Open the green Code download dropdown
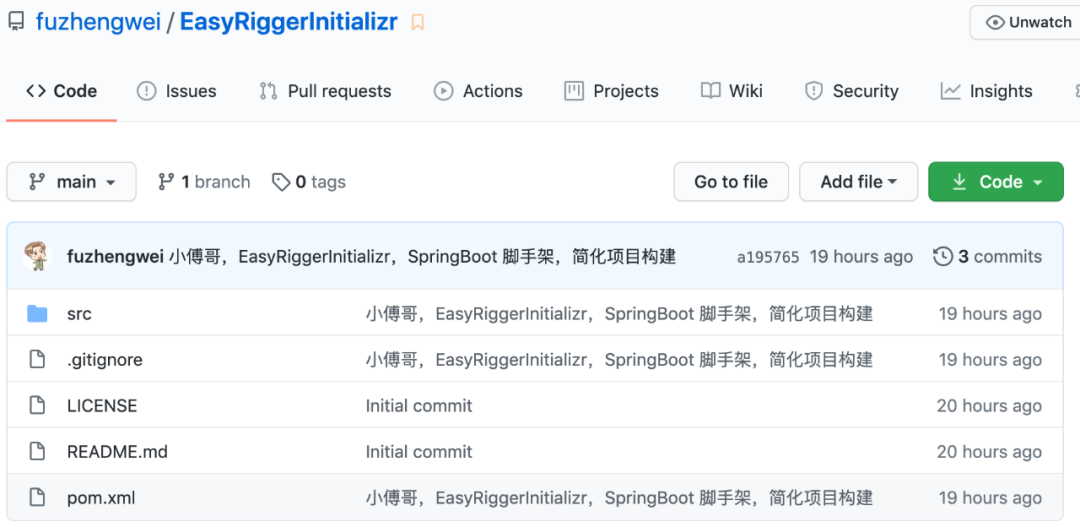This screenshot has height=527, width=1080. point(995,182)
